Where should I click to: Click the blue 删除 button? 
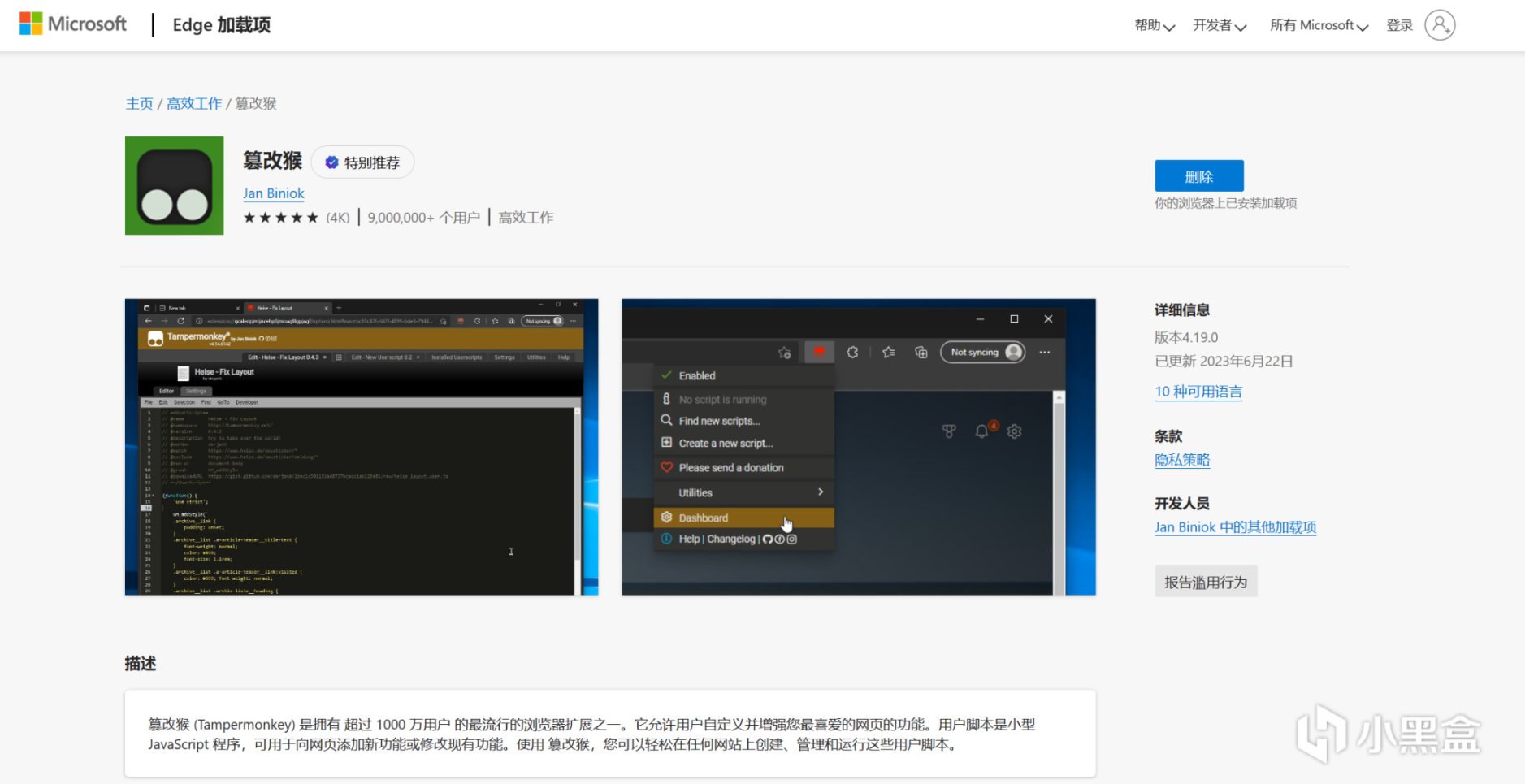1199,175
